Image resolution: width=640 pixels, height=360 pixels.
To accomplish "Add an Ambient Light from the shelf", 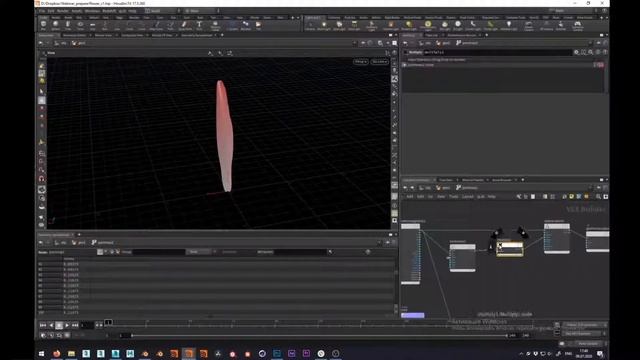I will [509, 26].
